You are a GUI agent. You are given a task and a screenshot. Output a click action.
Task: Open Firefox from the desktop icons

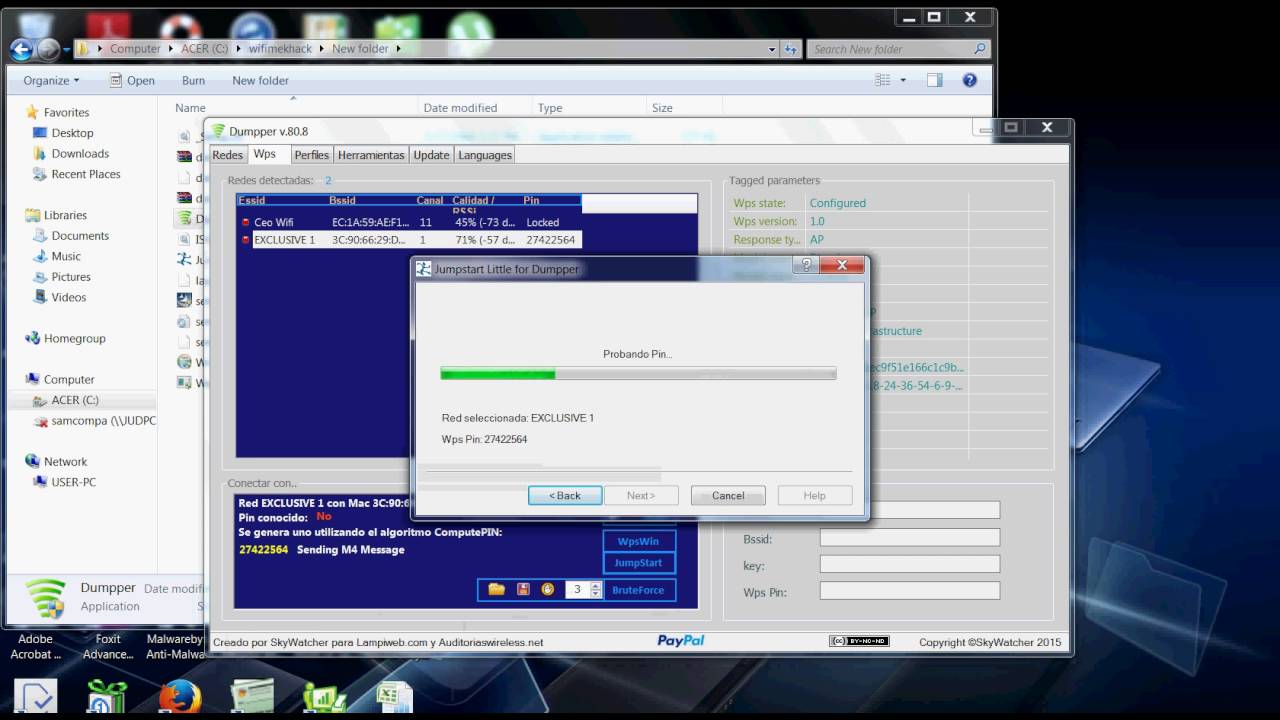(180, 697)
